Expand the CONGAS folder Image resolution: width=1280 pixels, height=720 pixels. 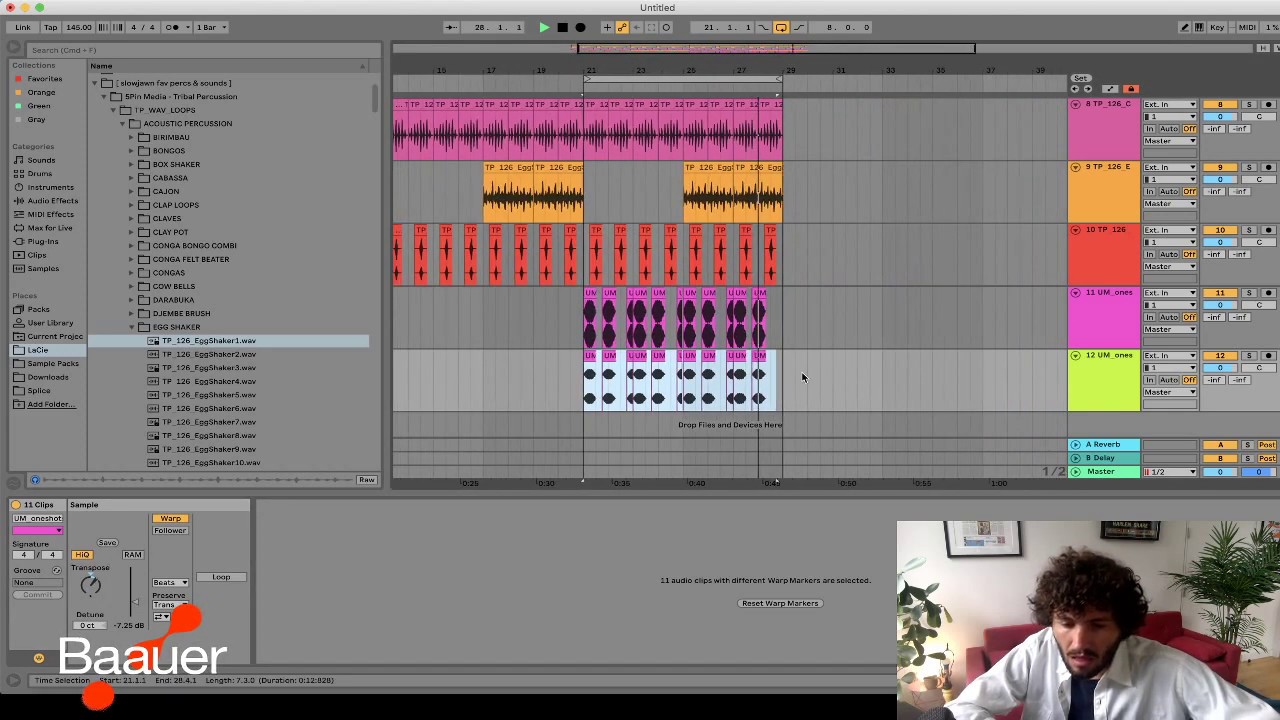[x=131, y=273]
